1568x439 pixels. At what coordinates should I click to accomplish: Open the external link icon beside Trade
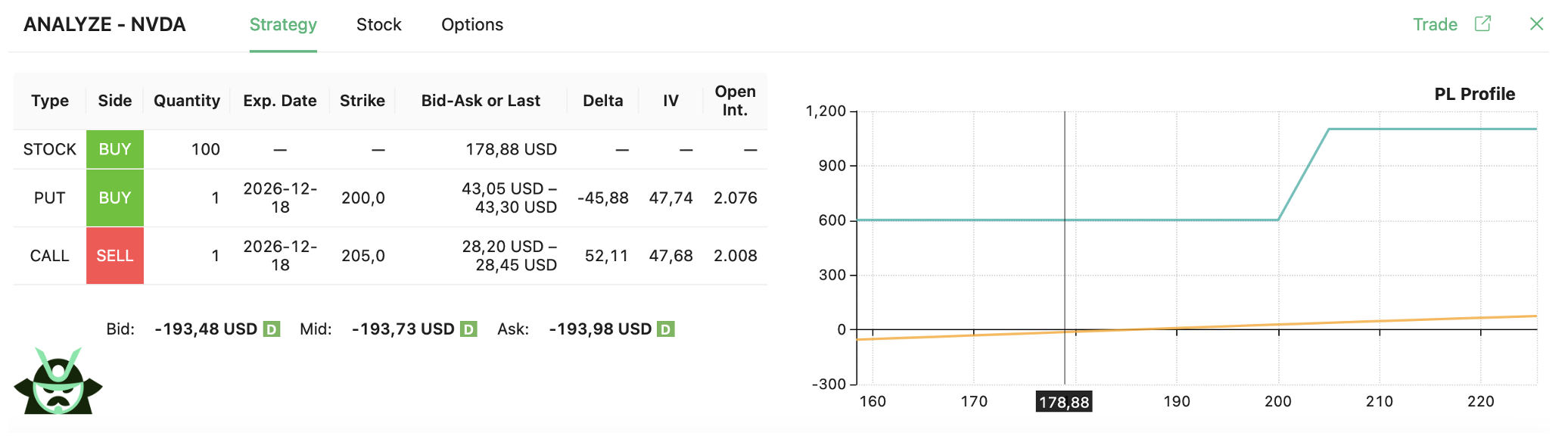coord(1482,23)
